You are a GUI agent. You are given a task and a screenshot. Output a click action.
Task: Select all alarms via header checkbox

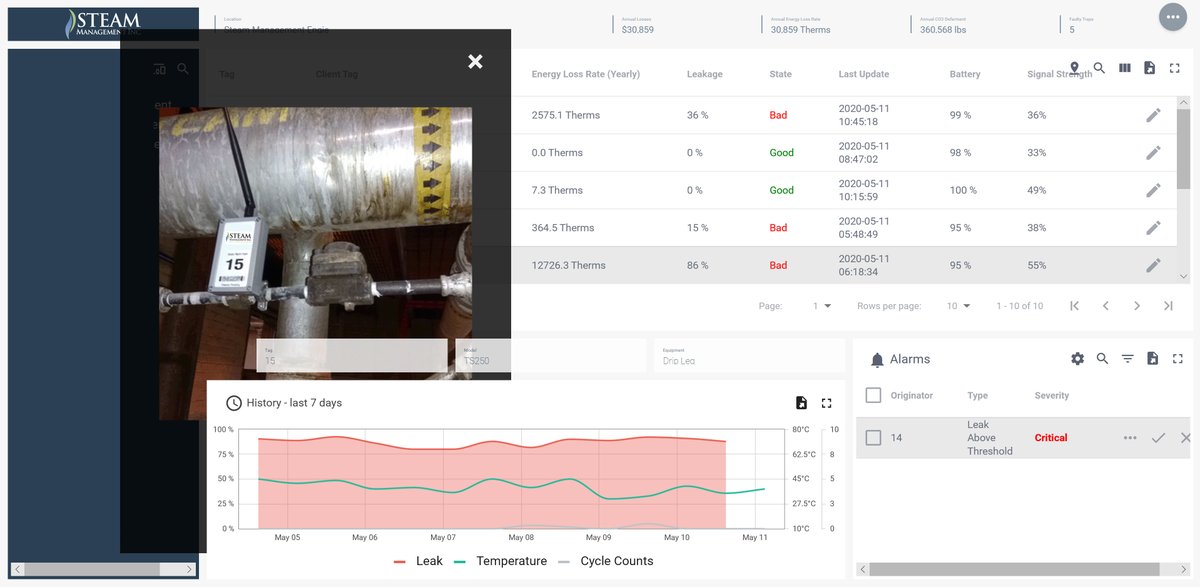[x=872, y=395]
